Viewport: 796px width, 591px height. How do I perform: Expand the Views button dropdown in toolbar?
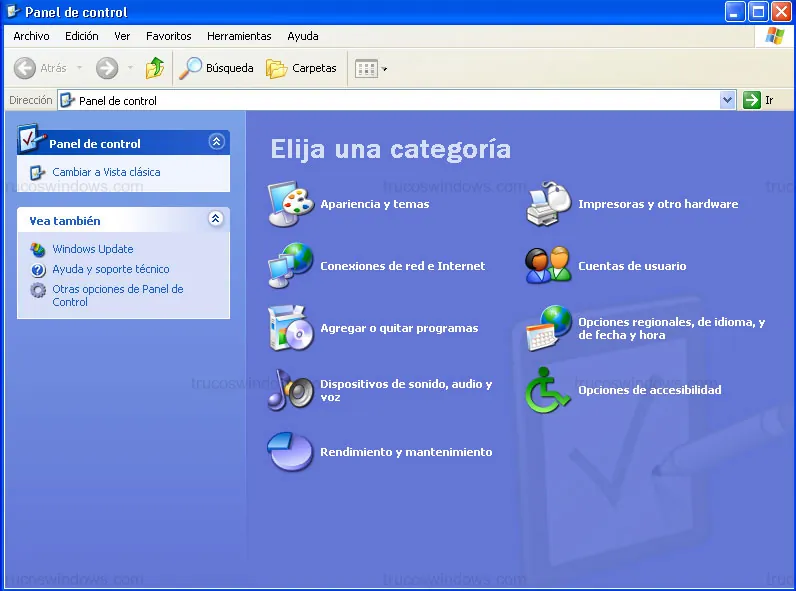[x=385, y=69]
